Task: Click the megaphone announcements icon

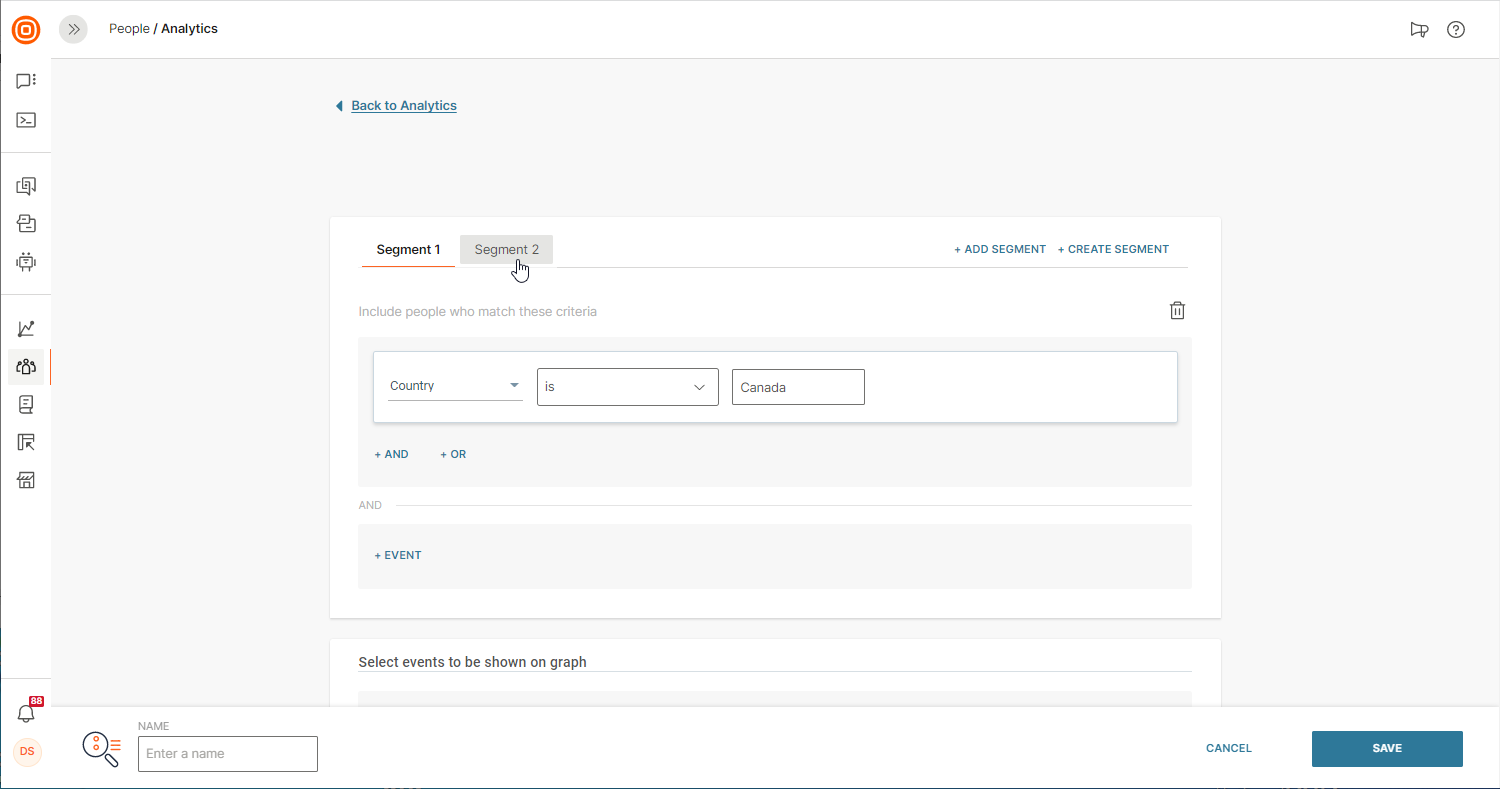Action: tap(1419, 30)
